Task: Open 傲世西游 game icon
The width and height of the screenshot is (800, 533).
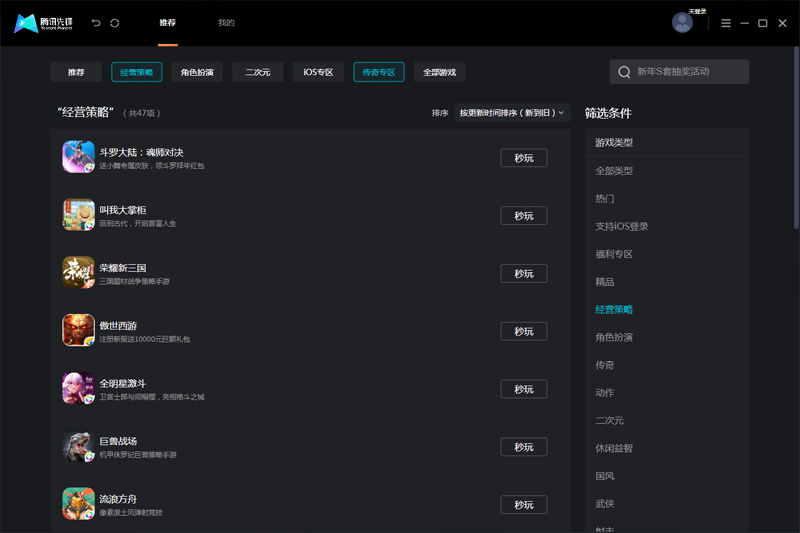Action: coord(79,330)
